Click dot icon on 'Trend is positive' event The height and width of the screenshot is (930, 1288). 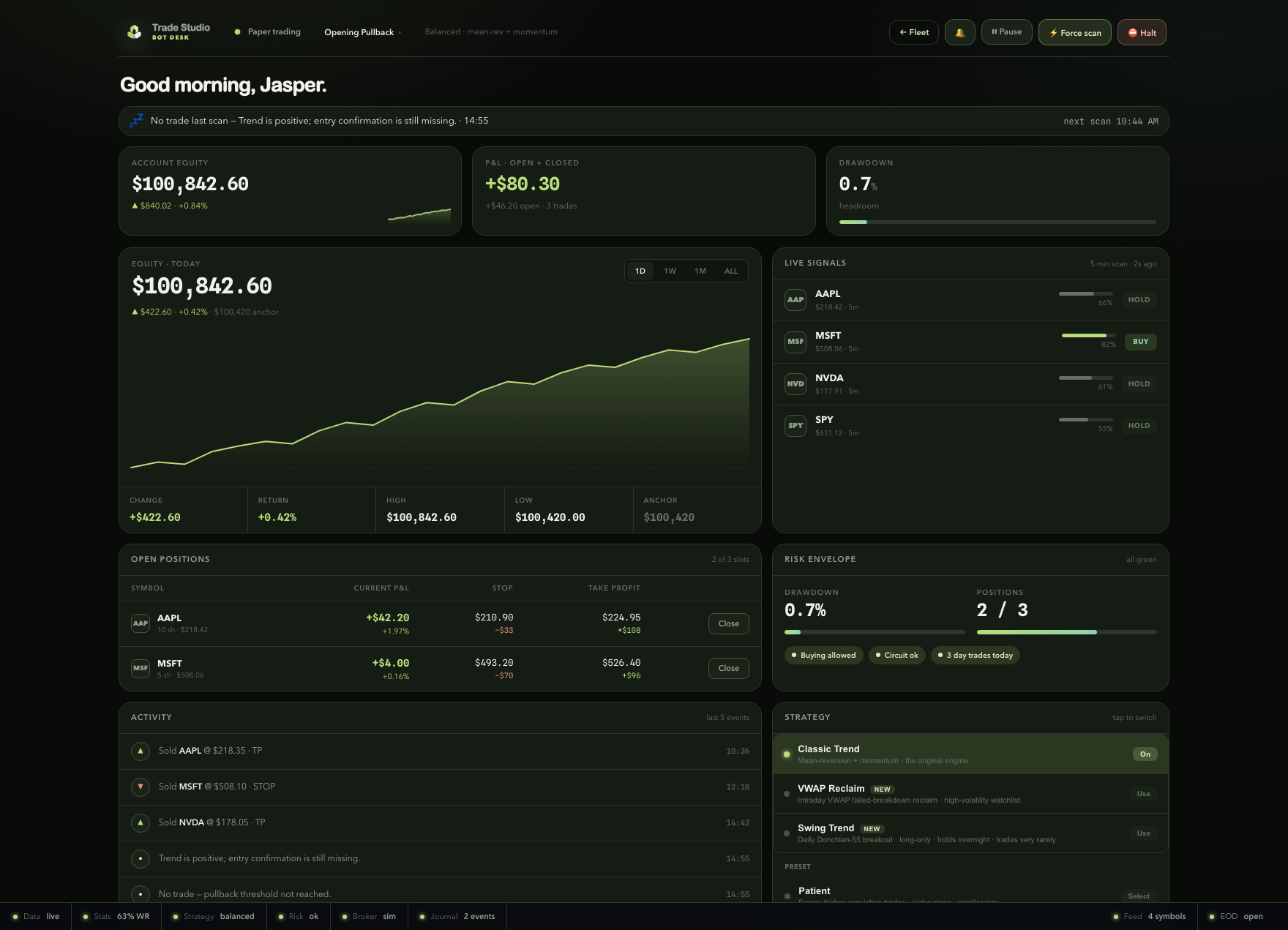141,858
